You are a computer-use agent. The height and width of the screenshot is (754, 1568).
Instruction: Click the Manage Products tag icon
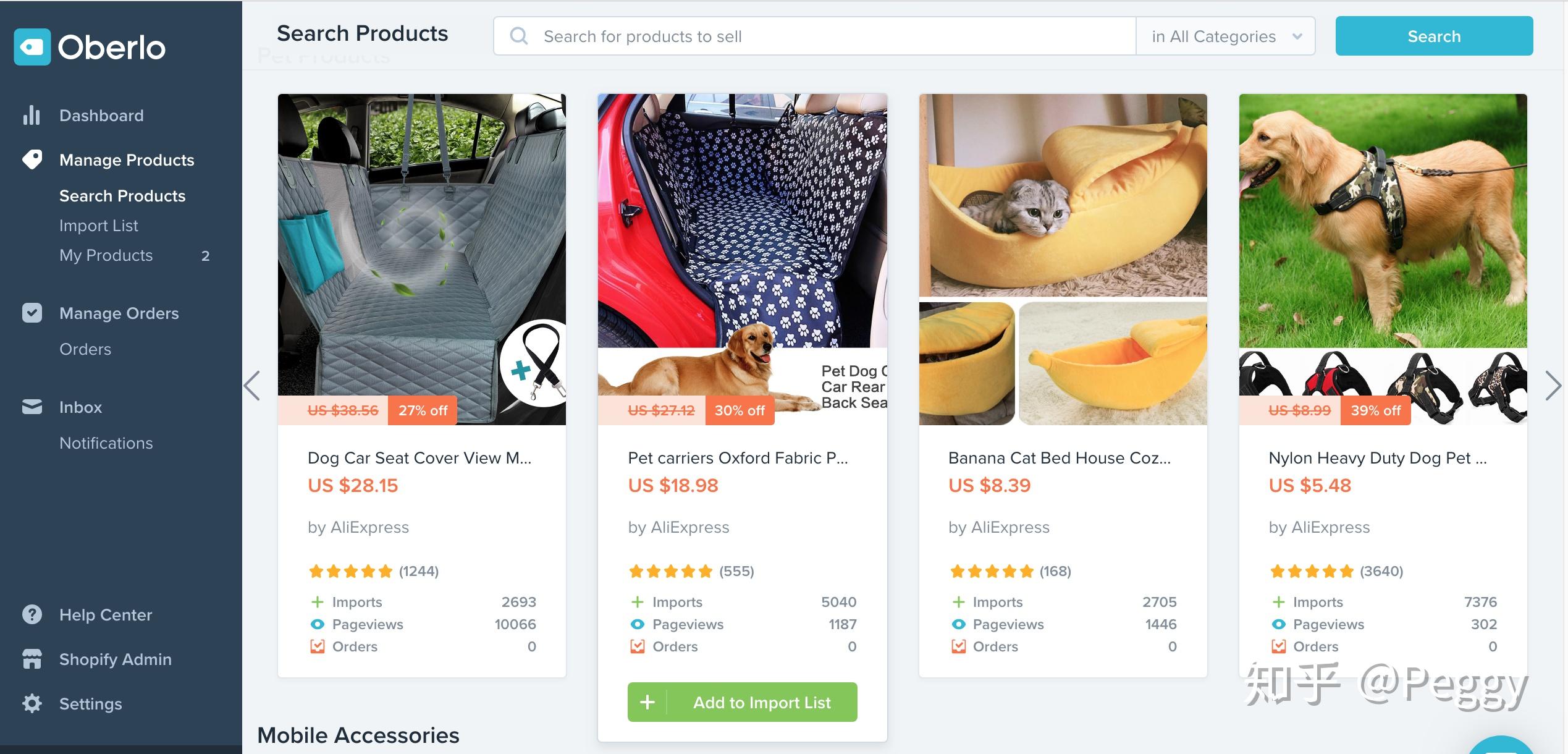[32, 159]
